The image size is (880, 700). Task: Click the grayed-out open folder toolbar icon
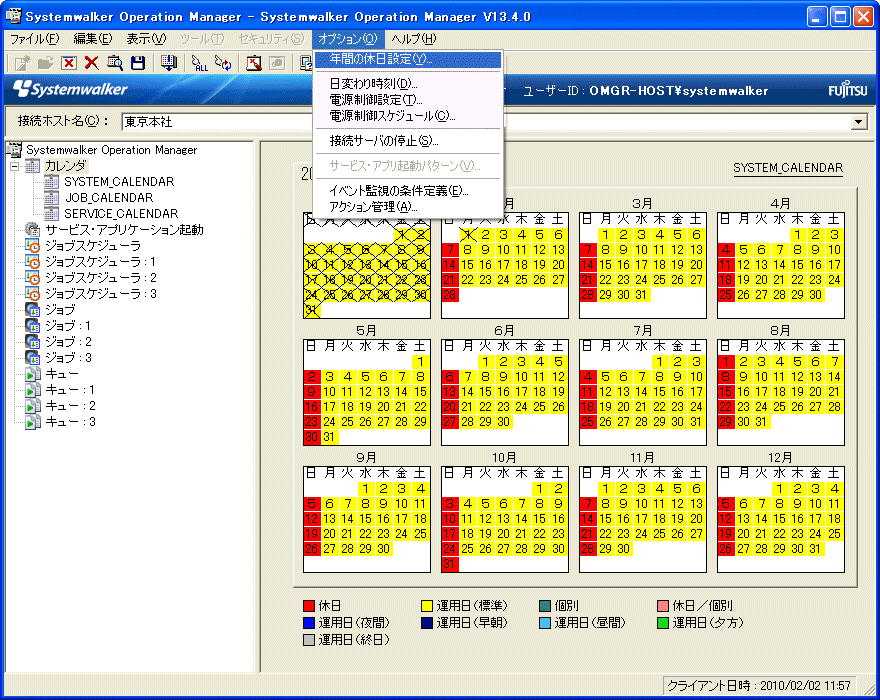pyautogui.click(x=45, y=63)
